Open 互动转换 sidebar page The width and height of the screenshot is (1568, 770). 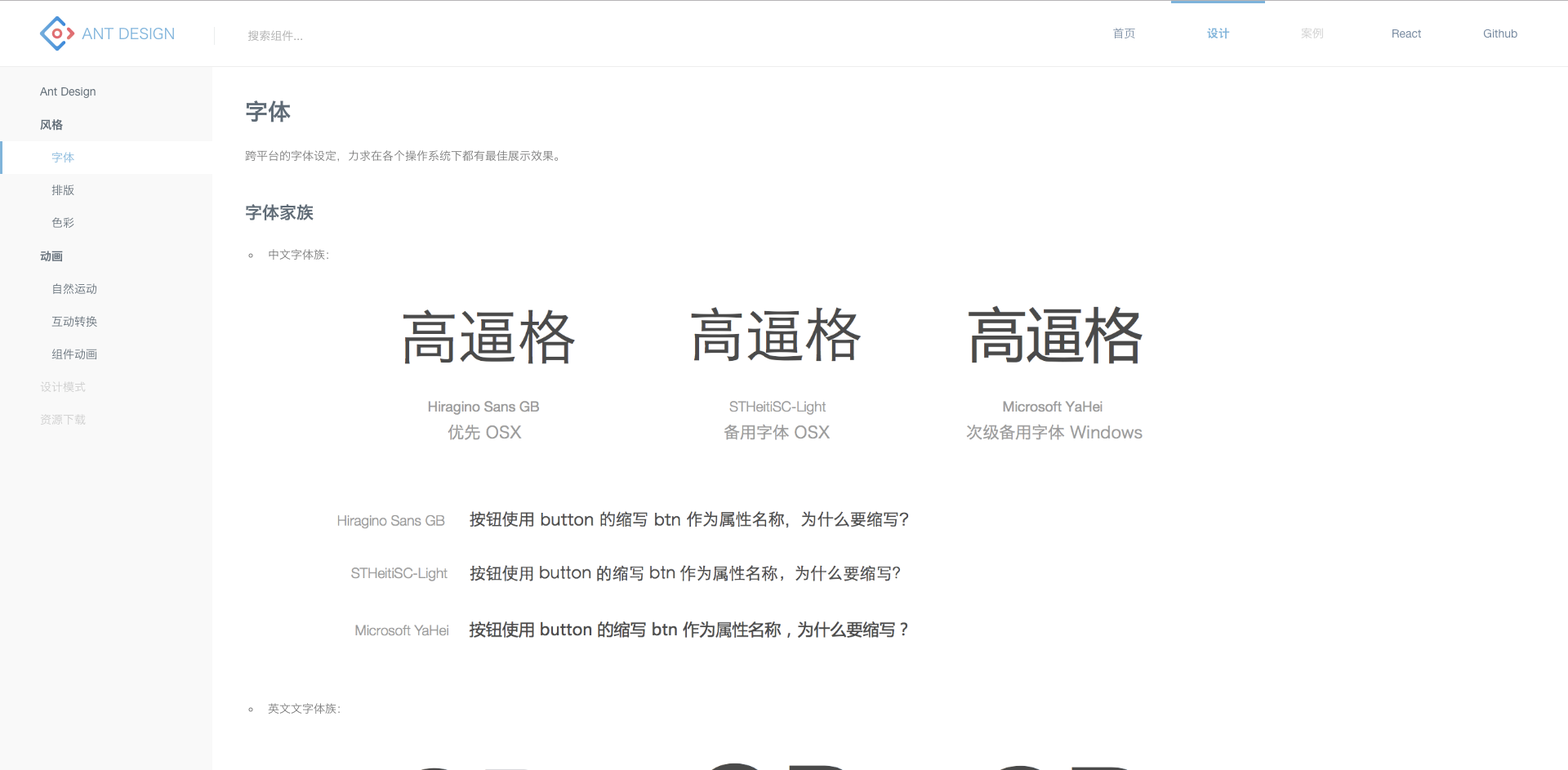point(74,322)
